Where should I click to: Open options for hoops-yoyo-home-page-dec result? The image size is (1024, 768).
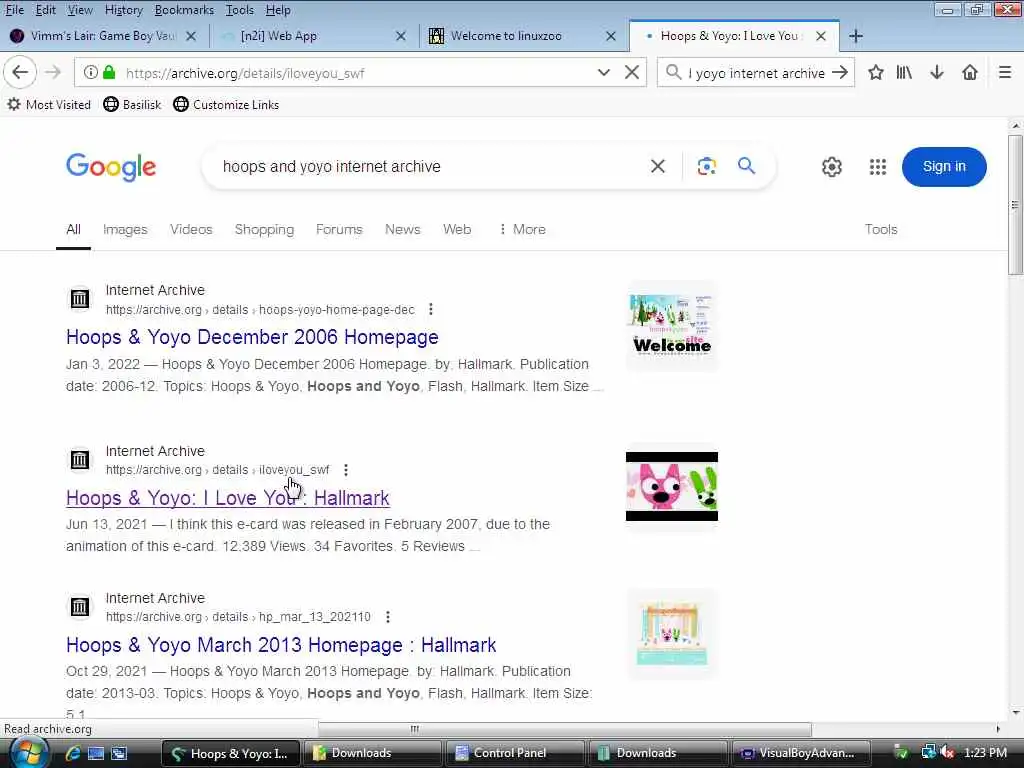click(430, 309)
